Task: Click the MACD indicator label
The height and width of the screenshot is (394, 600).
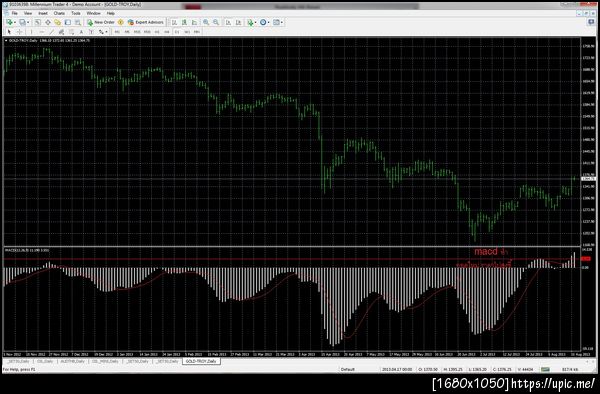Action: click(27, 250)
